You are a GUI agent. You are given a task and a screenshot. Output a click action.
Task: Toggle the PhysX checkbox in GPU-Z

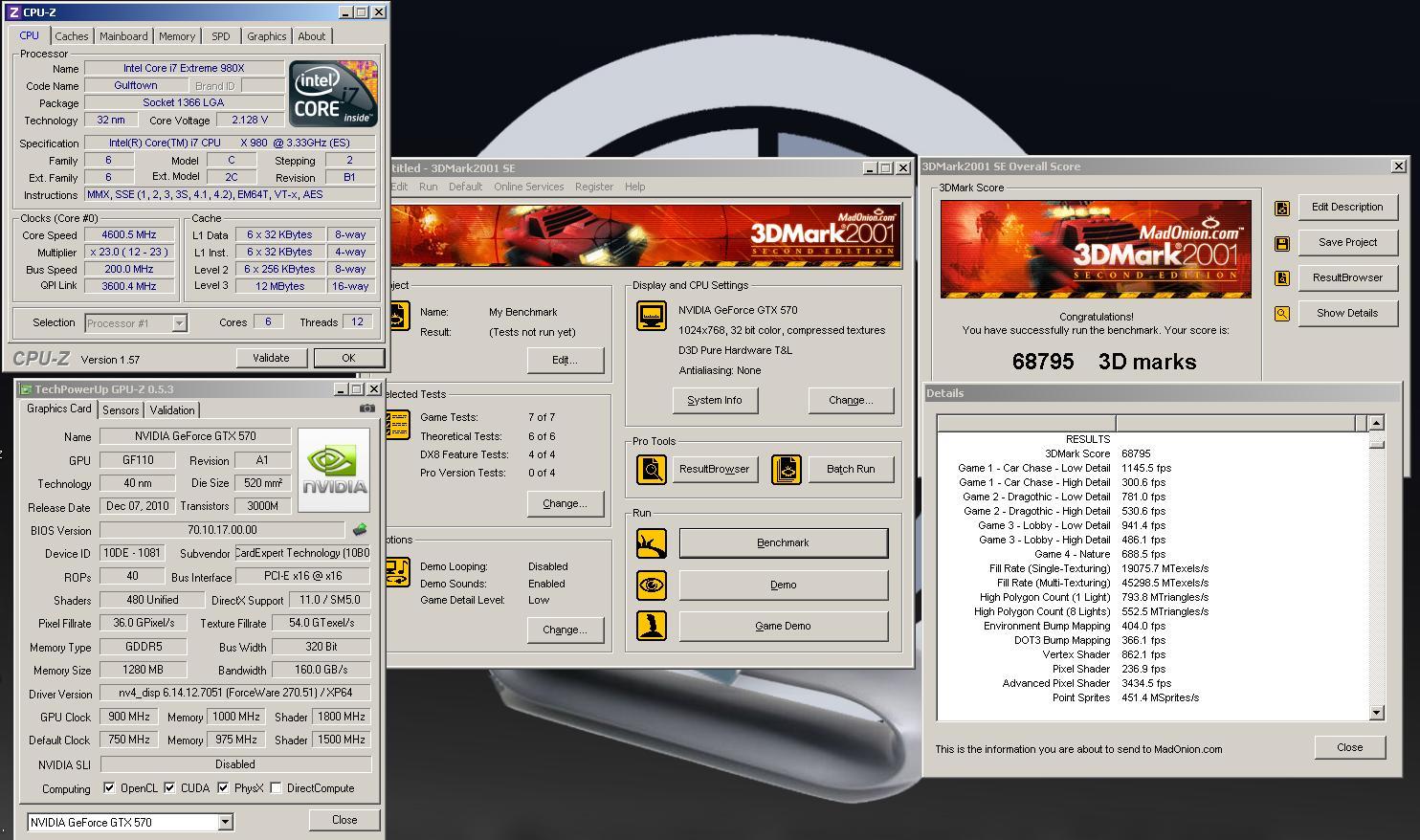coord(223,788)
